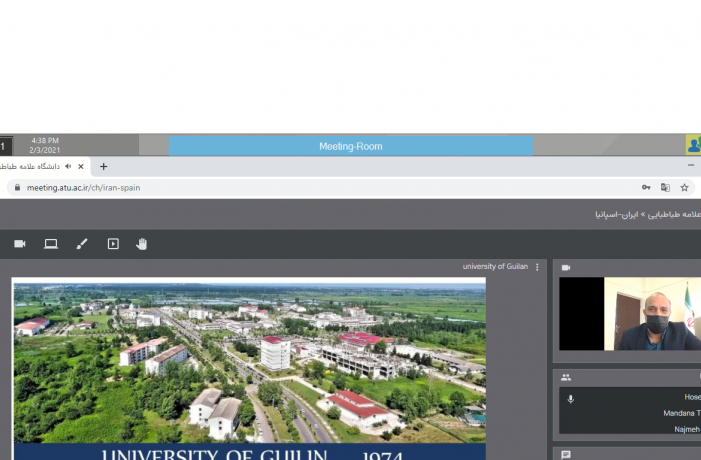Viewport: 701px width, 460px height.
Task: Select participant Mandana in the list
Action: point(682,413)
